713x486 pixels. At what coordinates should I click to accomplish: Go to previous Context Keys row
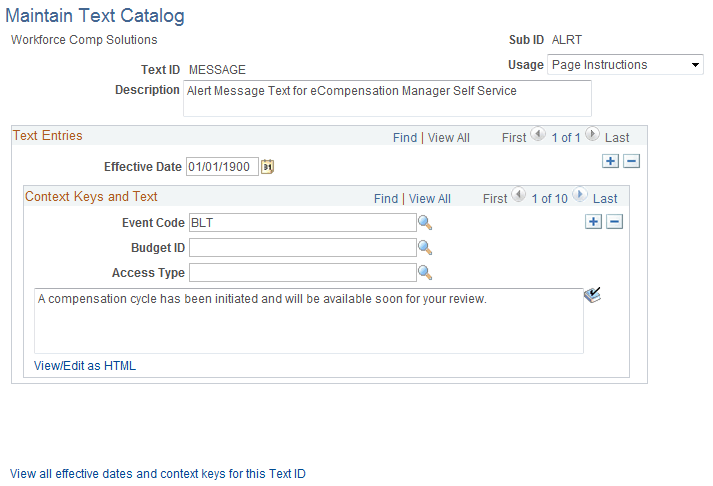point(518,197)
